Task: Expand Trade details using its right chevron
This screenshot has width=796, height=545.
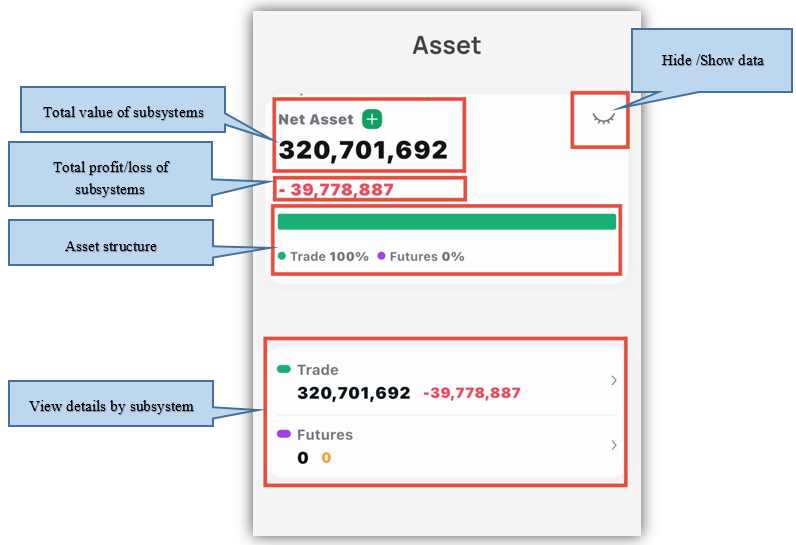Action: tap(613, 381)
